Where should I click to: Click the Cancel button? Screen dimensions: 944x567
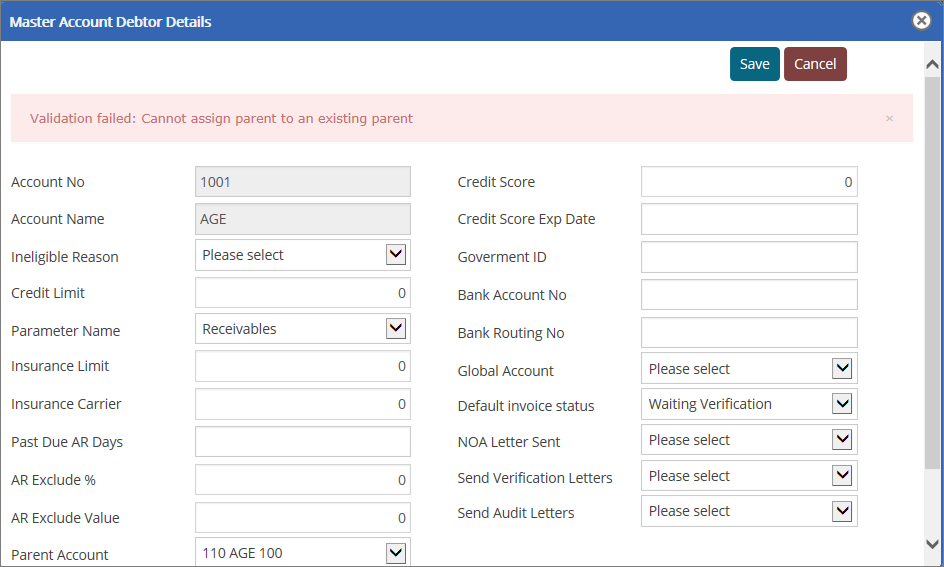click(815, 64)
